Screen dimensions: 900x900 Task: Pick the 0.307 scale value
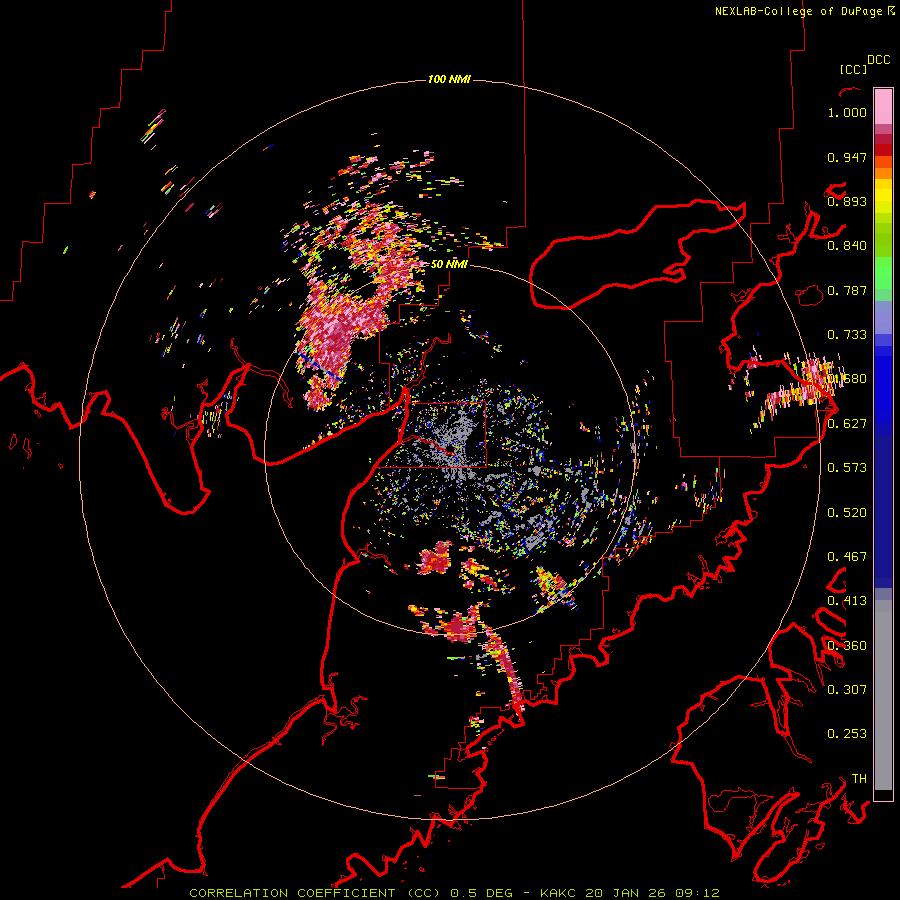point(847,690)
